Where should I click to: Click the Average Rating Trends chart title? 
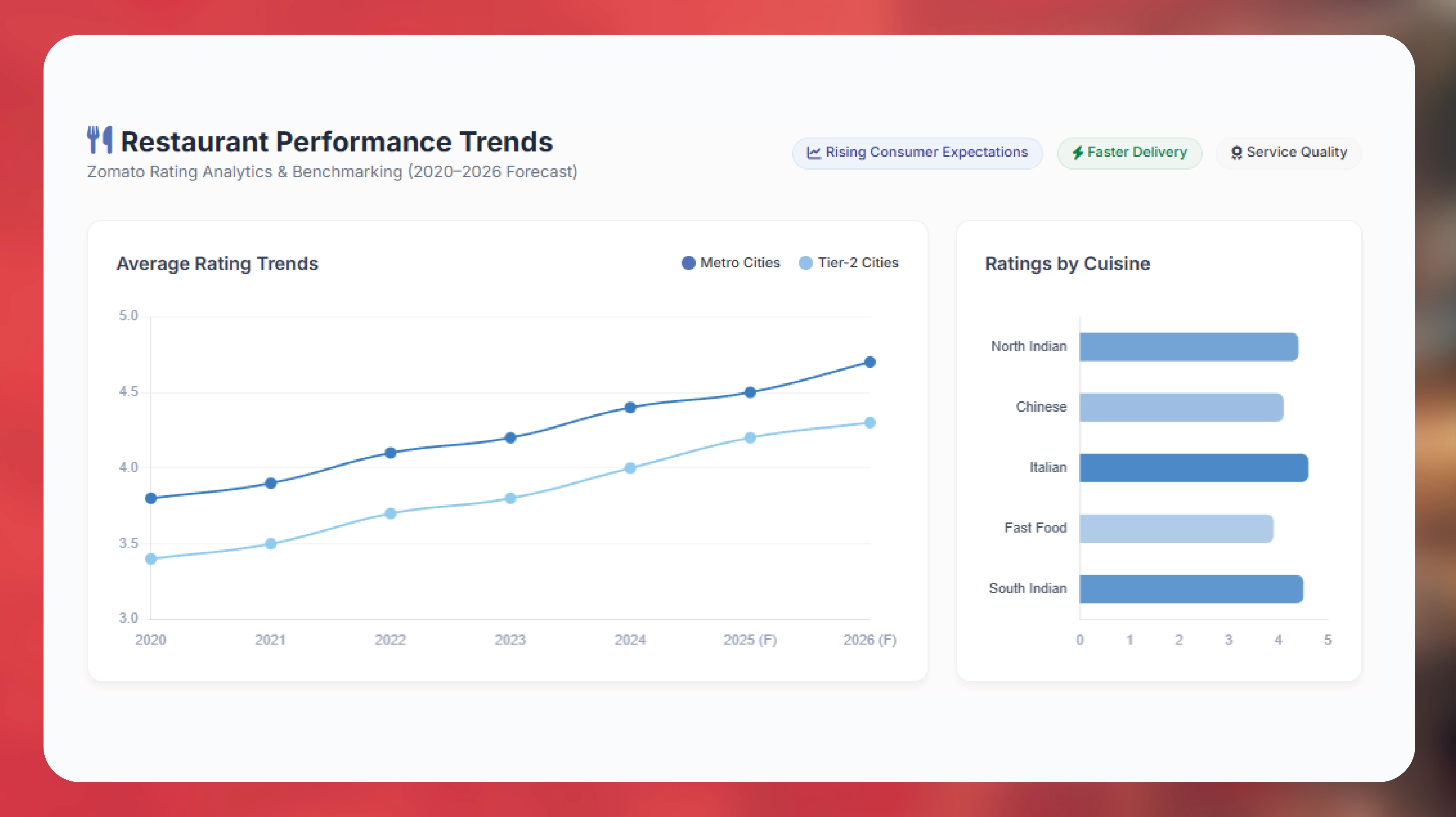coord(218,263)
